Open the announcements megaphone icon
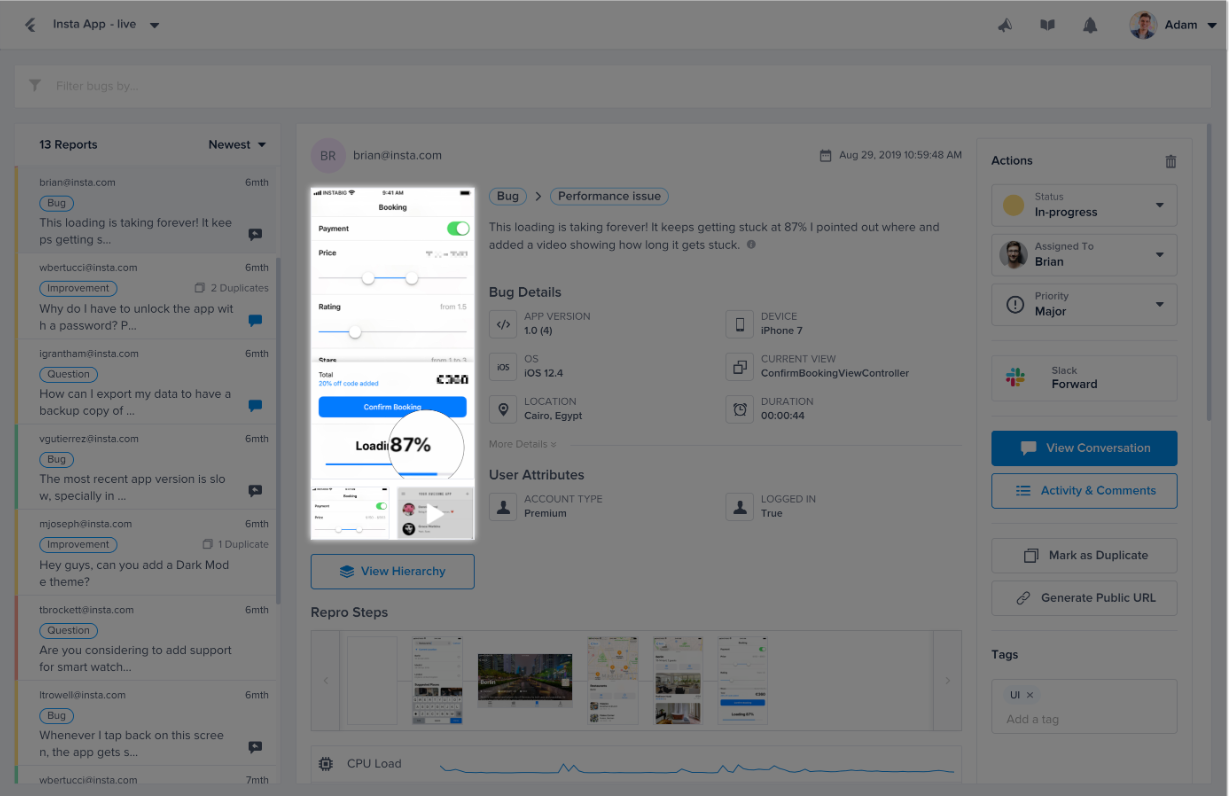 point(1005,25)
